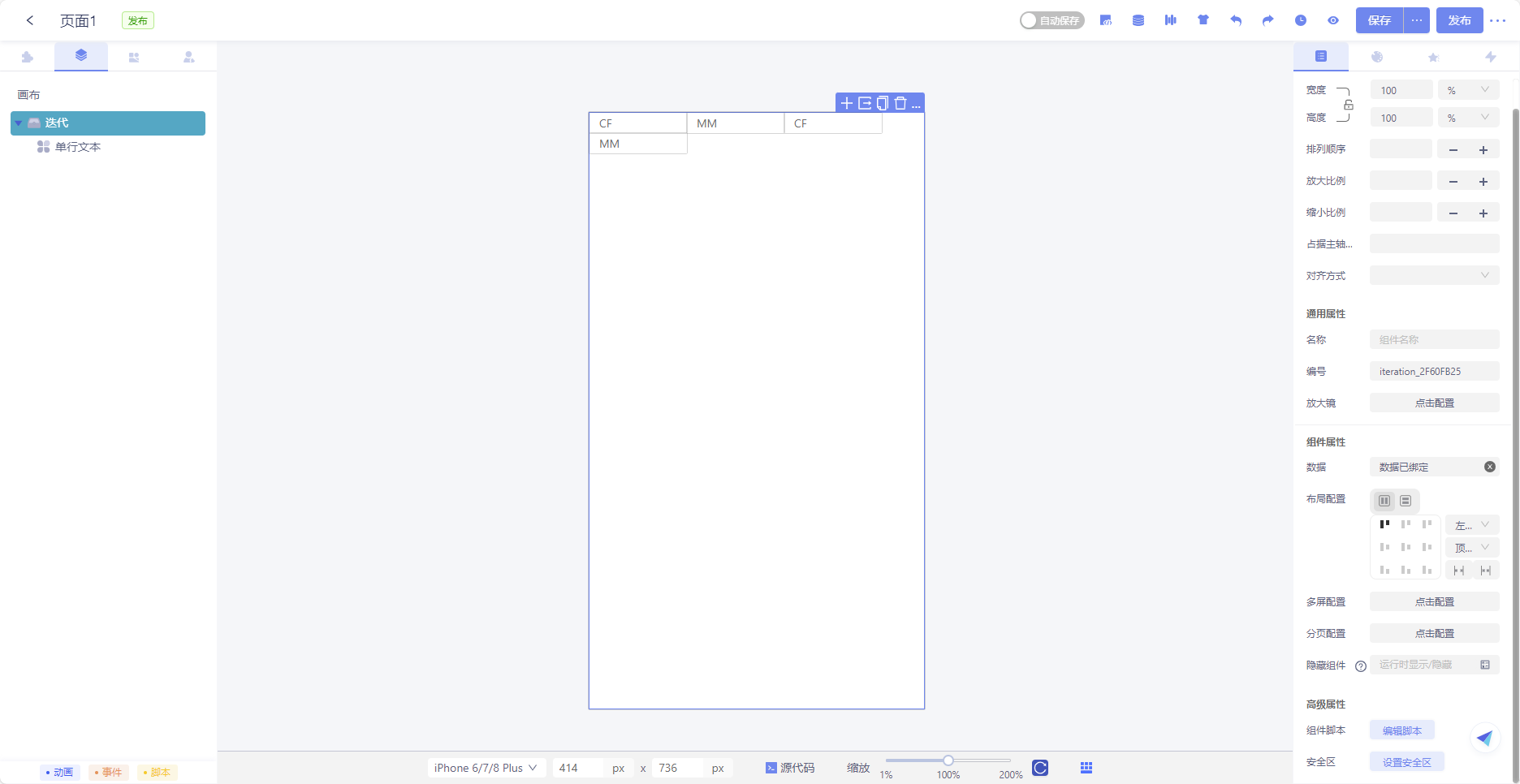Select the 迭代 layer row
This screenshot has height=784, width=1520.
click(108, 123)
